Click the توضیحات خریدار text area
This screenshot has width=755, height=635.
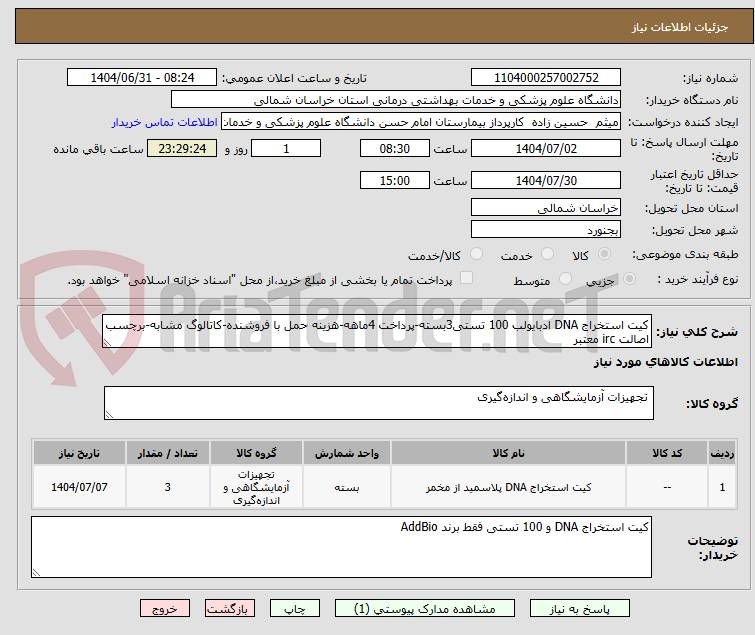coord(341,547)
